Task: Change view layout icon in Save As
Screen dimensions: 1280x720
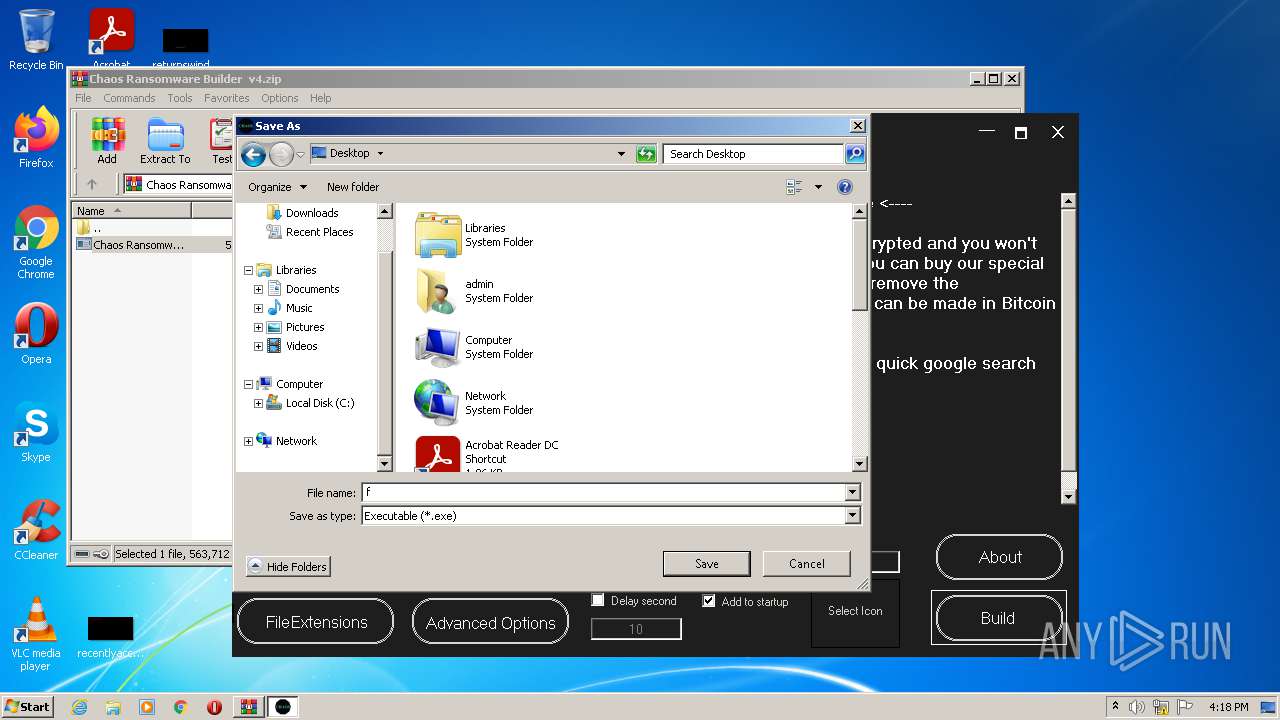Action: (794, 187)
